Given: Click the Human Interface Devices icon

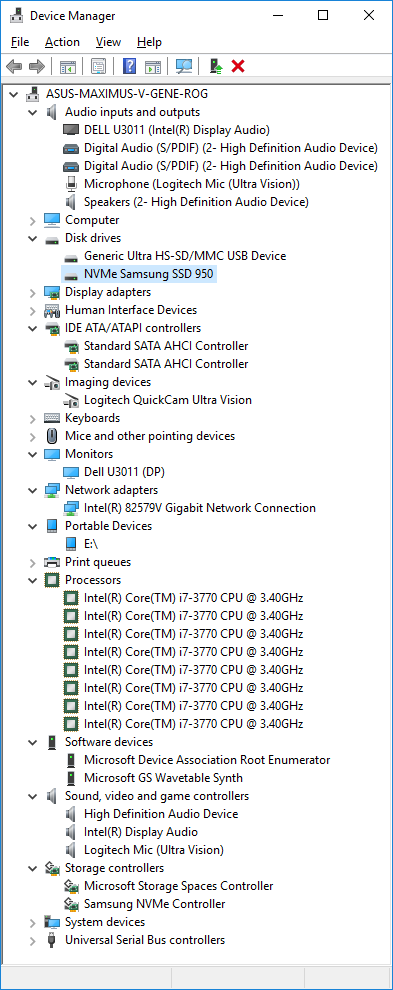Looking at the screenshot, I should click(52, 310).
